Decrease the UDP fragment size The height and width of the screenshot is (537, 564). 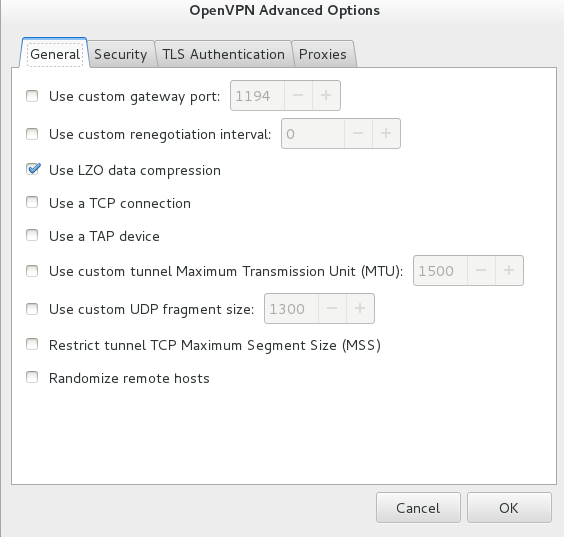332,309
